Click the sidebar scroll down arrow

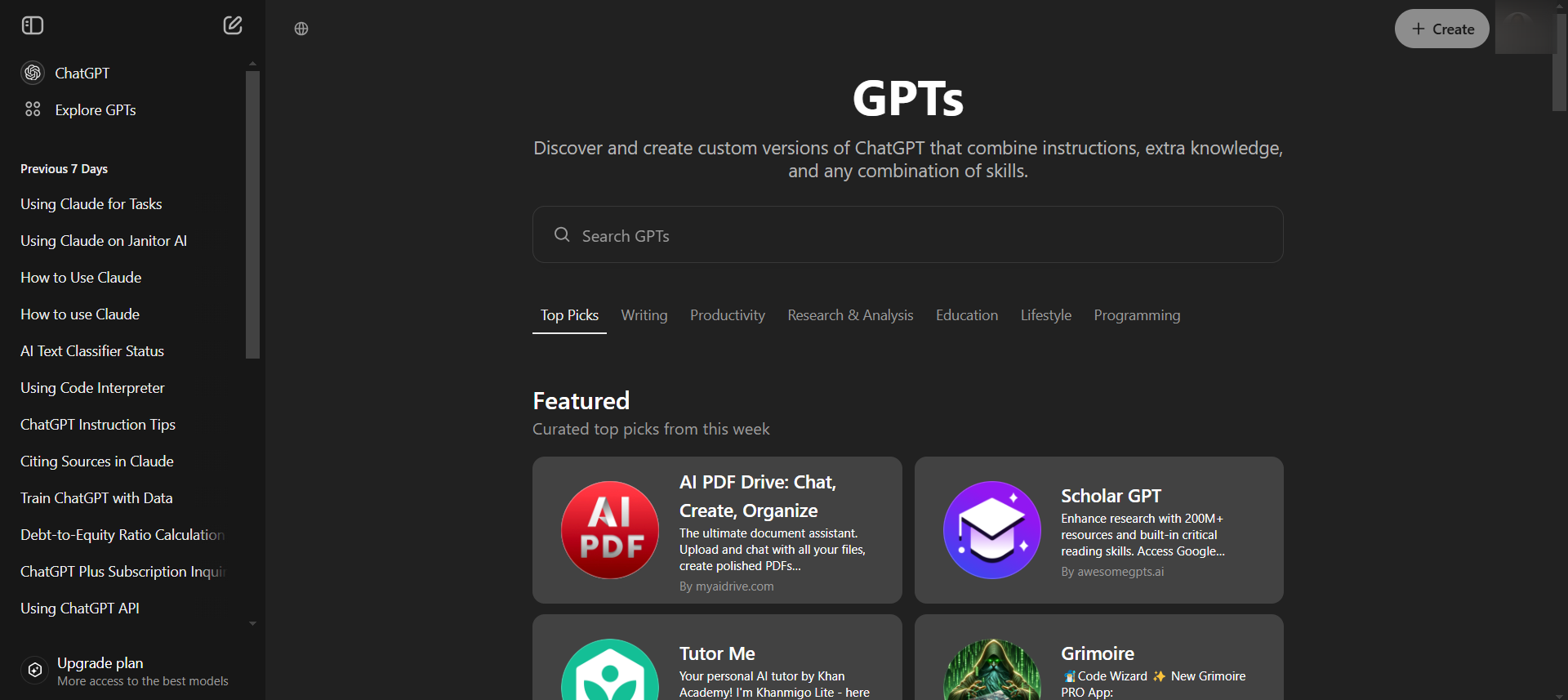(x=253, y=623)
